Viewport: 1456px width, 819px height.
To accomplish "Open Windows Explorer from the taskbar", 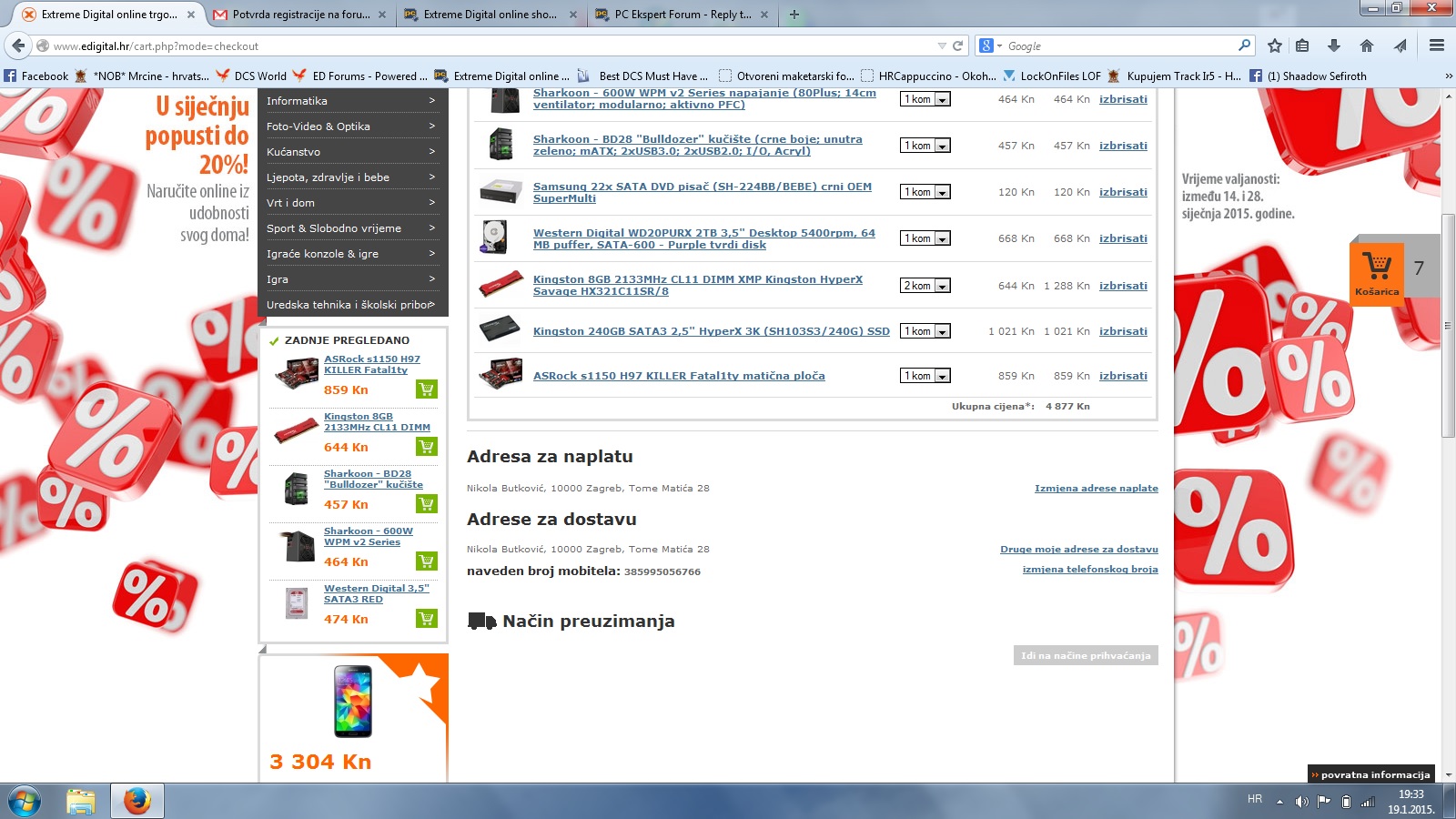I will tap(81, 802).
